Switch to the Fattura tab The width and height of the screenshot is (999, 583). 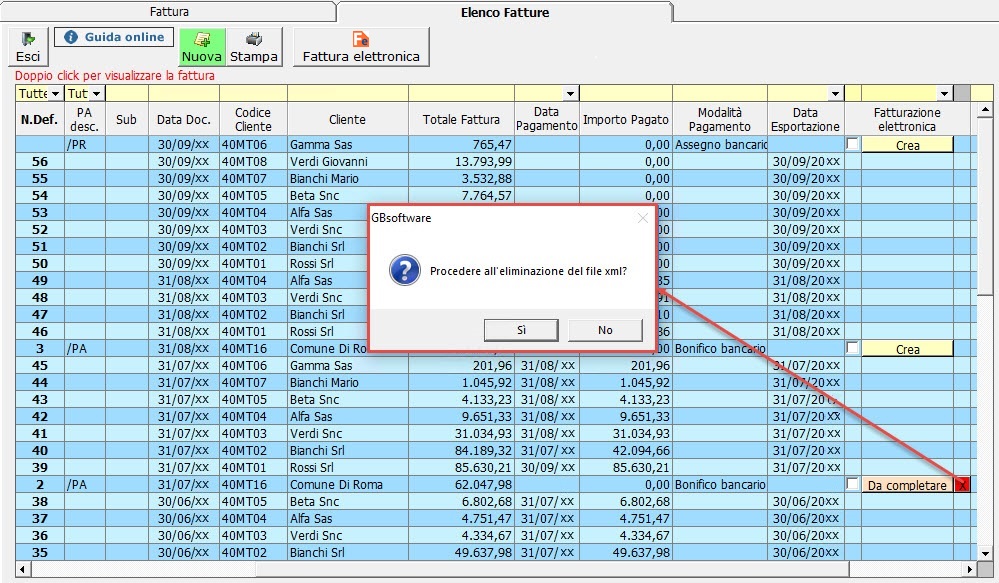coord(169,11)
